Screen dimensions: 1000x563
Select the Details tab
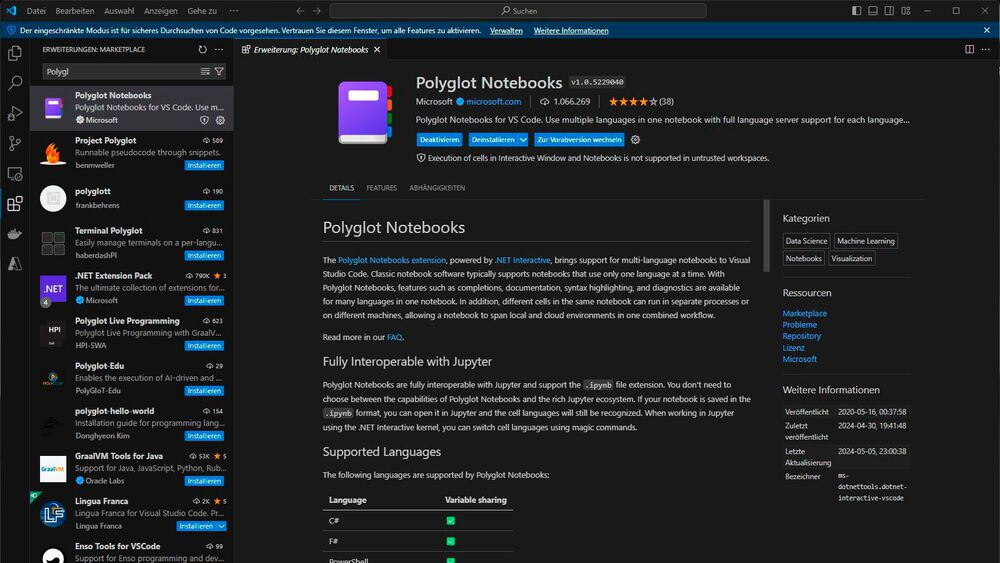[x=341, y=188]
